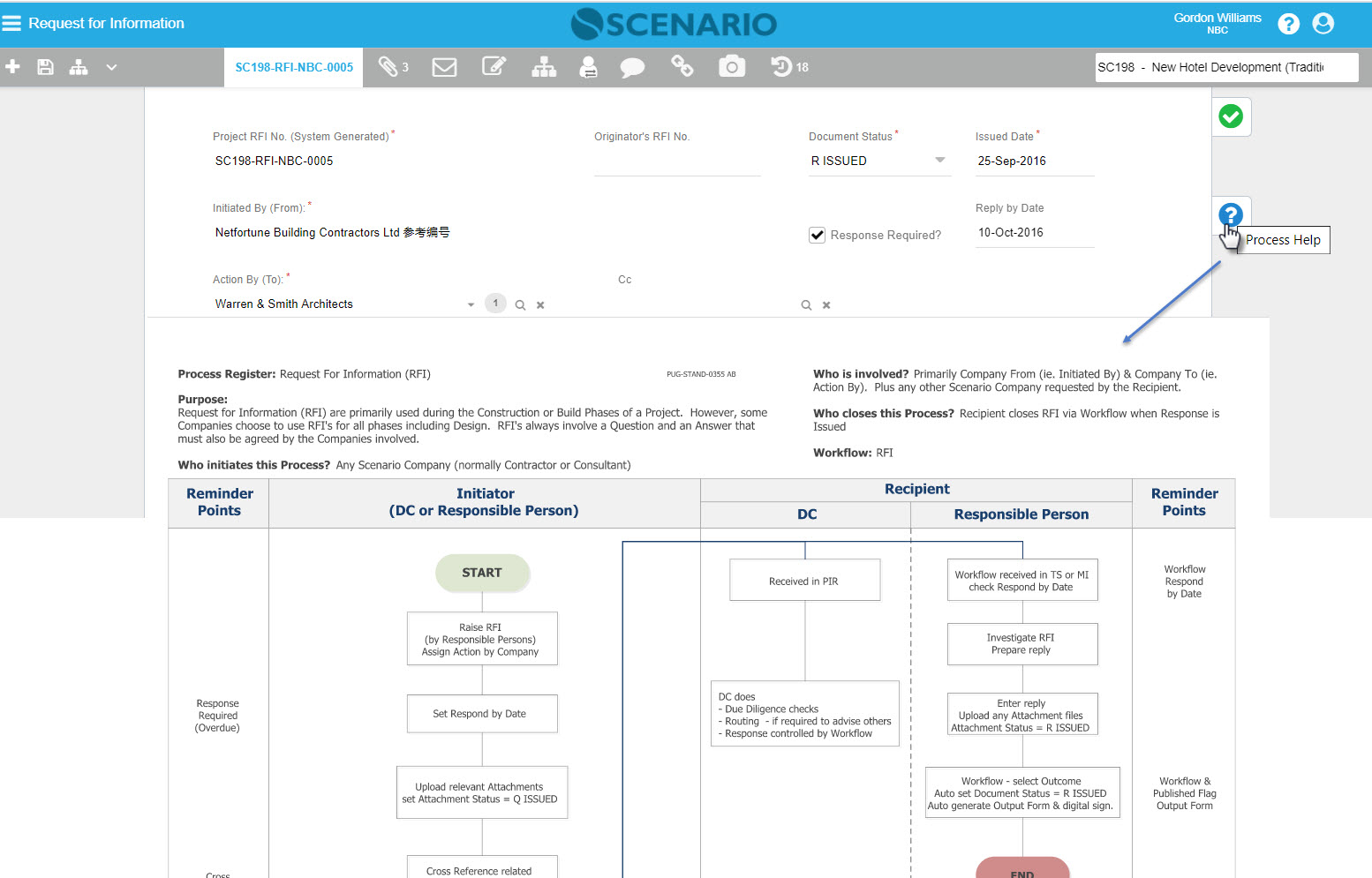Click the envelope mail icon

(444, 67)
